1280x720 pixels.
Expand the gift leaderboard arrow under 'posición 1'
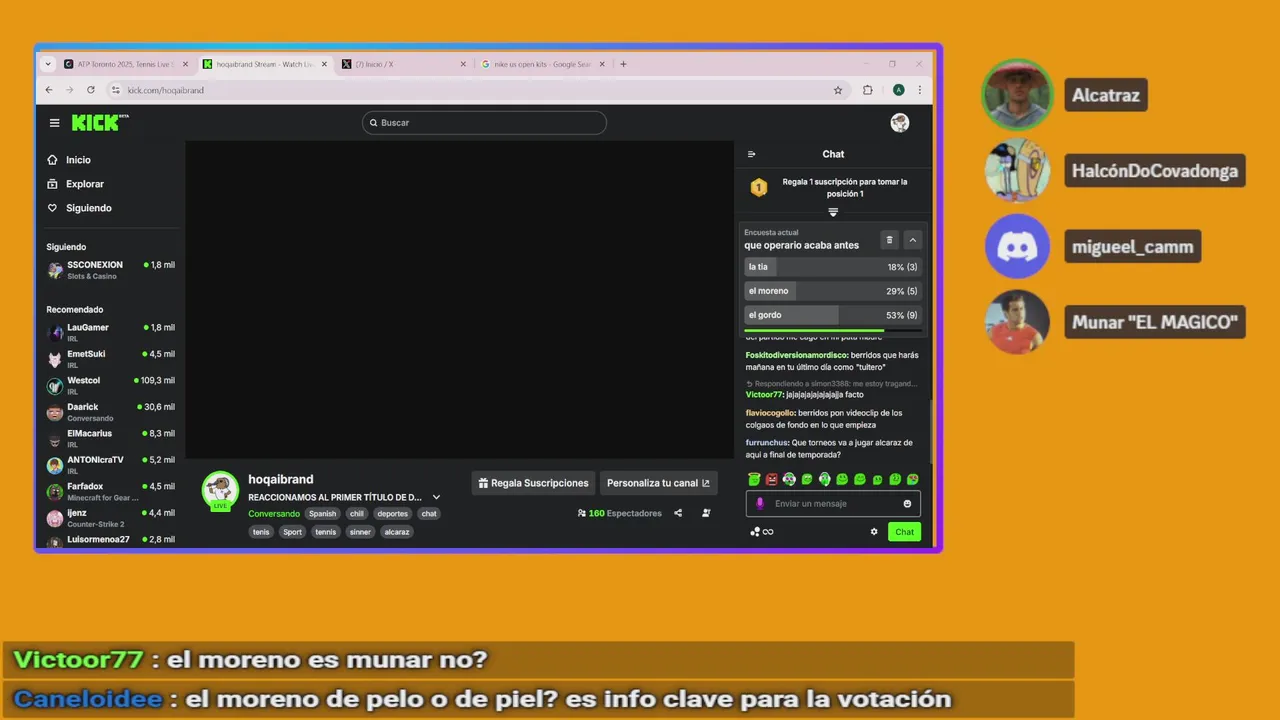tap(833, 212)
